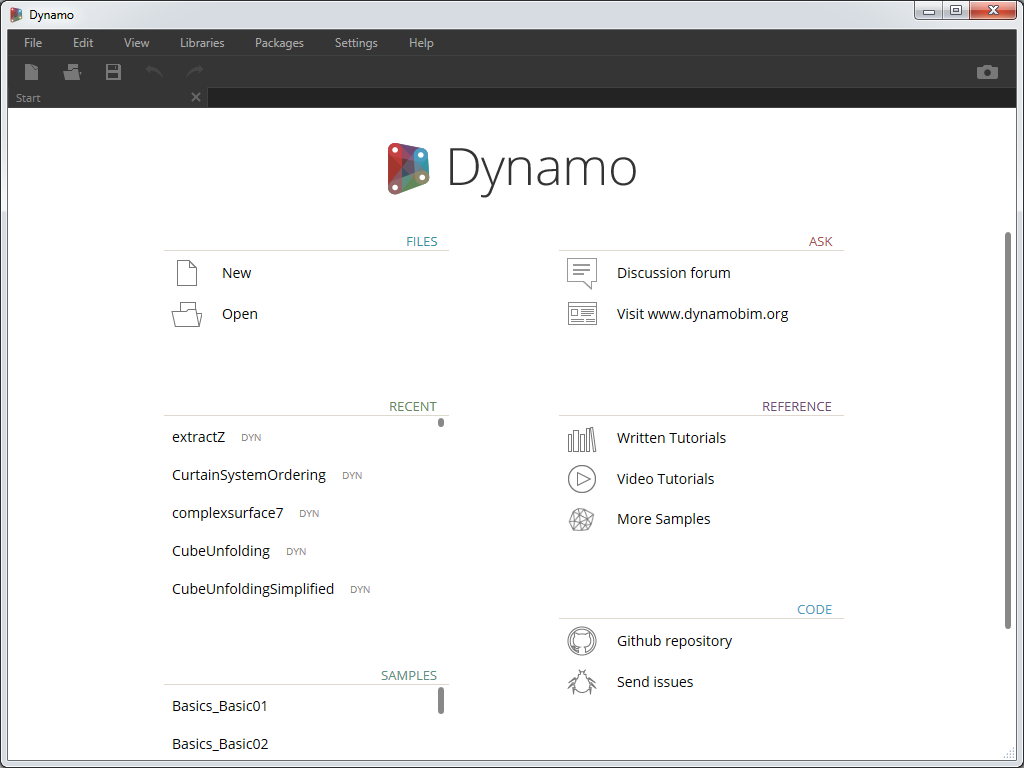
Task: Open recent file CurtainSystemOrdering
Action: tap(249, 475)
